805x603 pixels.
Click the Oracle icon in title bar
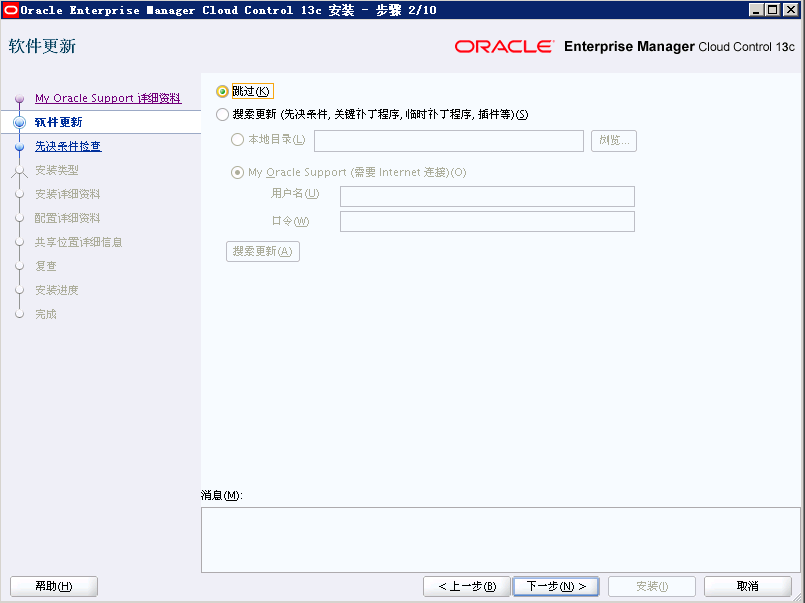pyautogui.click(x=10, y=10)
